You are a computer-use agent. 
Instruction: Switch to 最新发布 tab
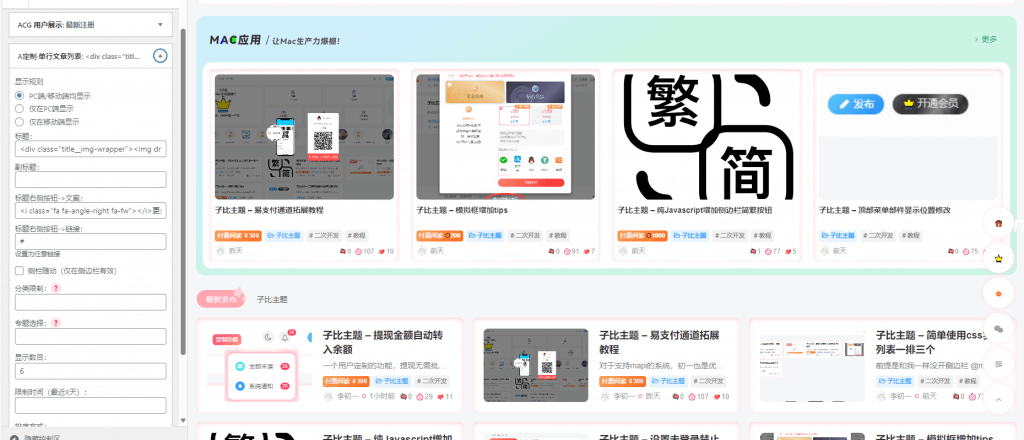221,299
